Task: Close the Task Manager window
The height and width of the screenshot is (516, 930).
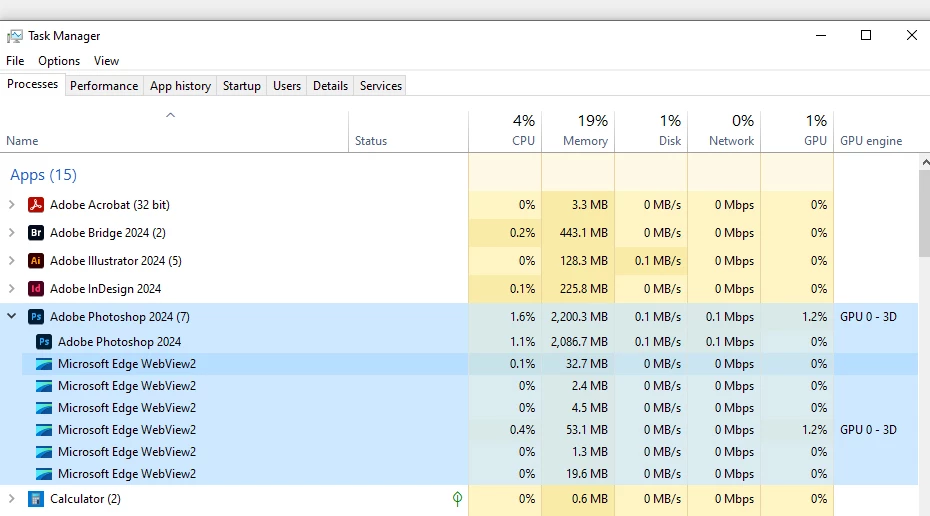Action: click(x=912, y=36)
